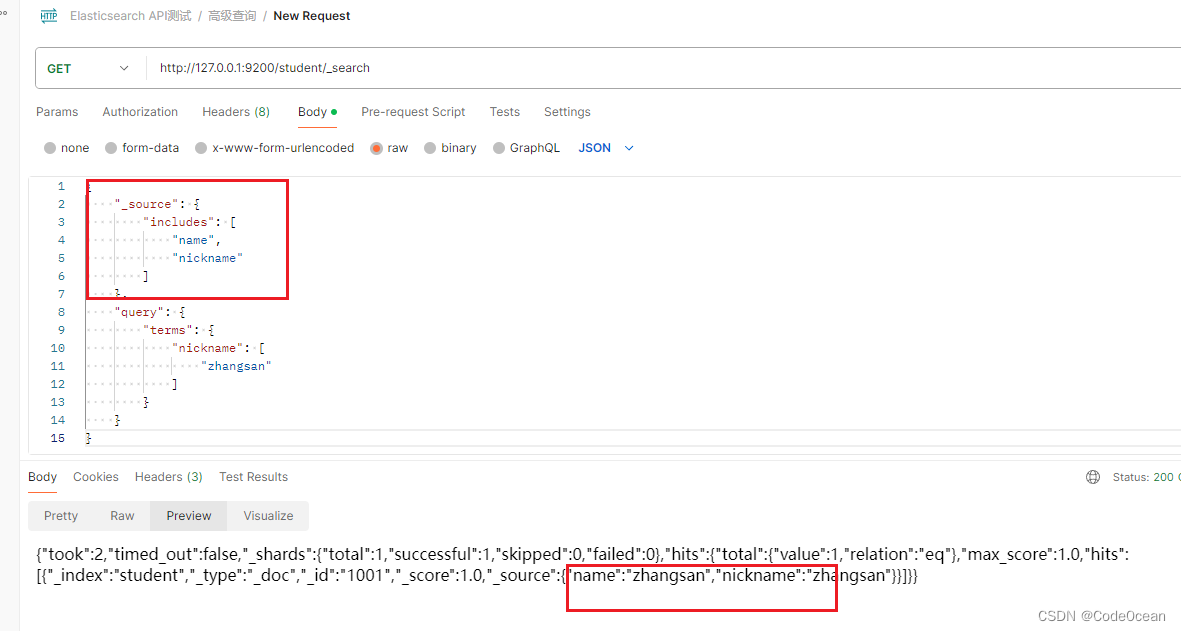1181x631 pixels.
Task: Switch to the request Body tab
Action: pos(317,111)
